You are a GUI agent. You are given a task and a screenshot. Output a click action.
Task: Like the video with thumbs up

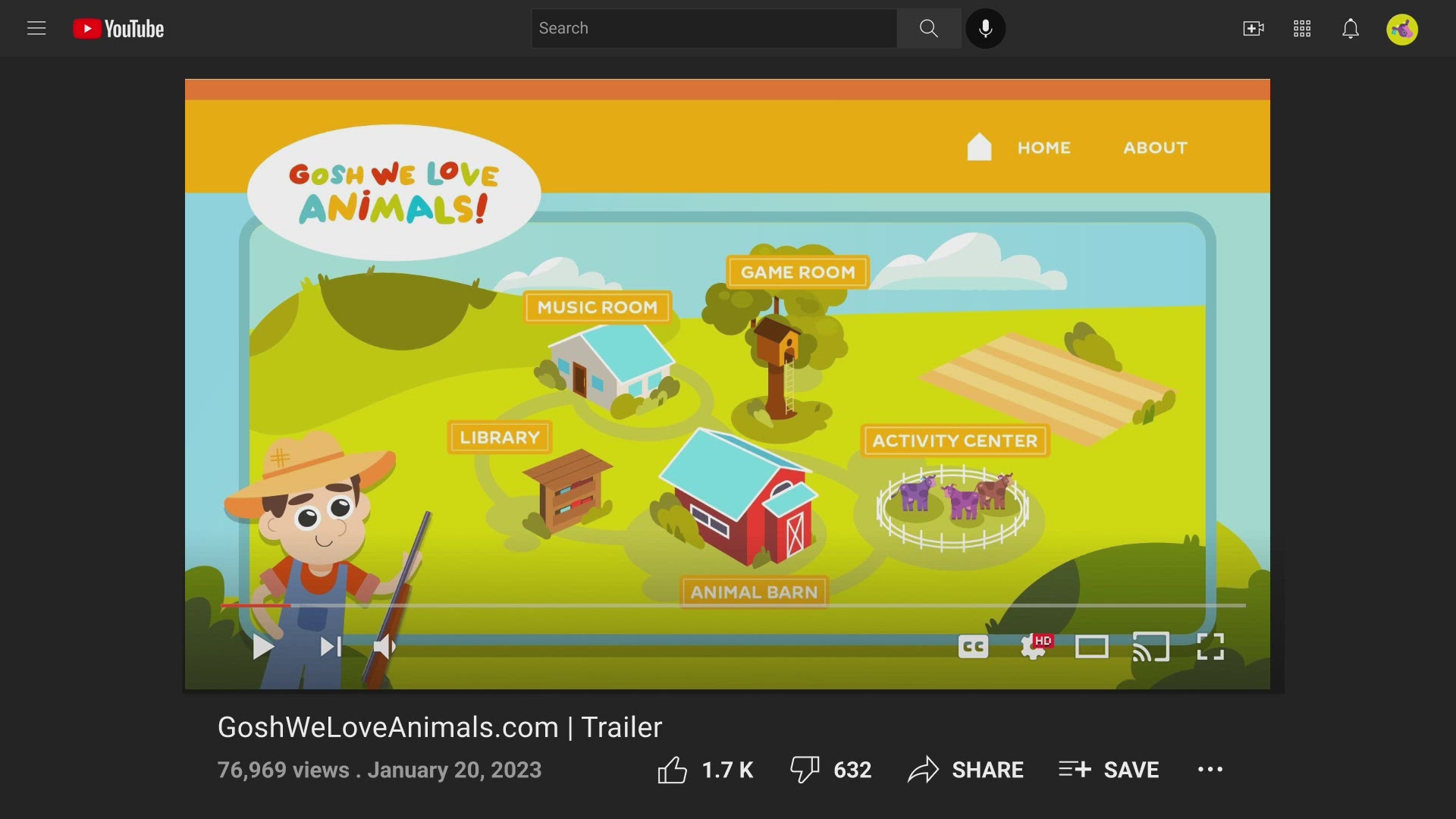673,769
